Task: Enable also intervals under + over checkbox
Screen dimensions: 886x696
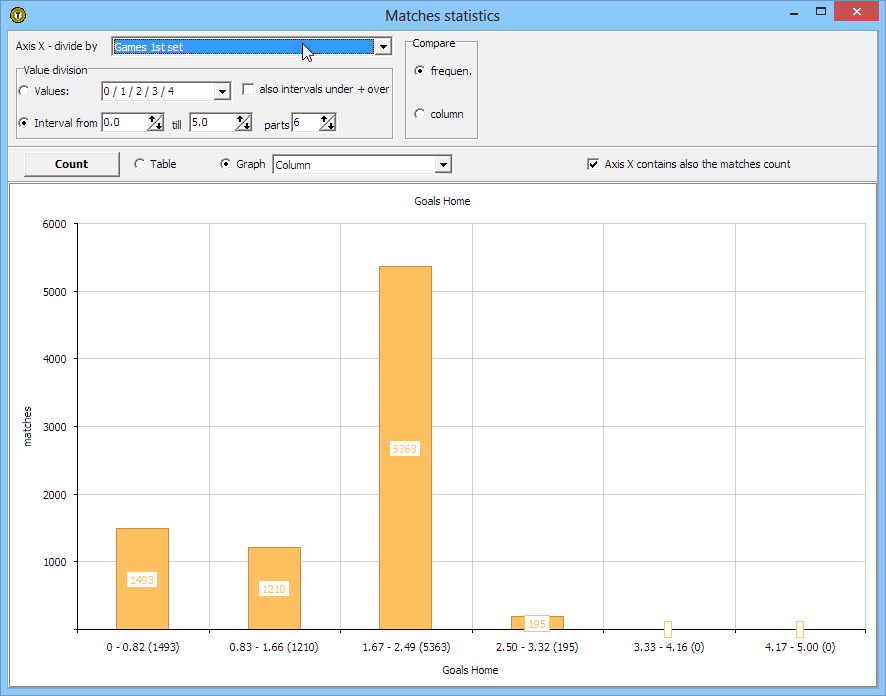Action: coord(249,89)
